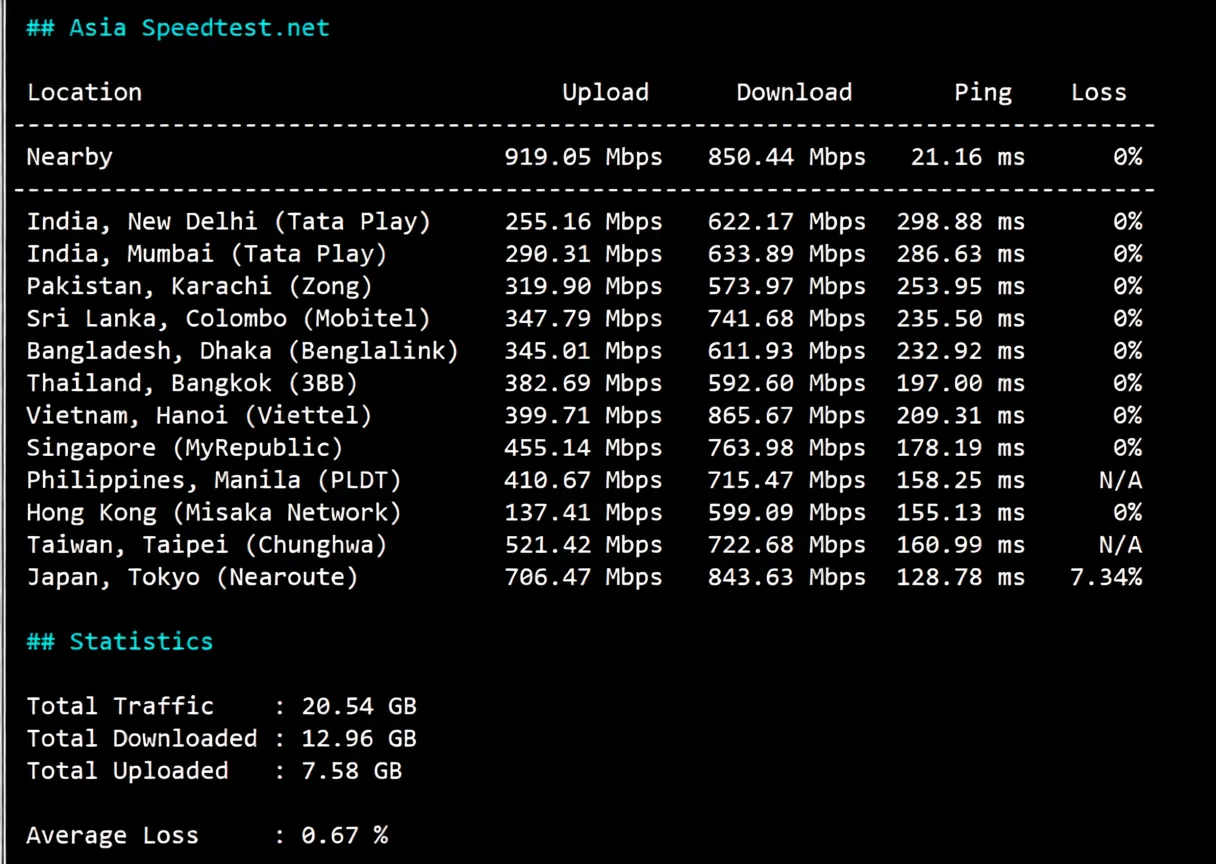Click the 'Upload' column header

[x=605, y=93]
